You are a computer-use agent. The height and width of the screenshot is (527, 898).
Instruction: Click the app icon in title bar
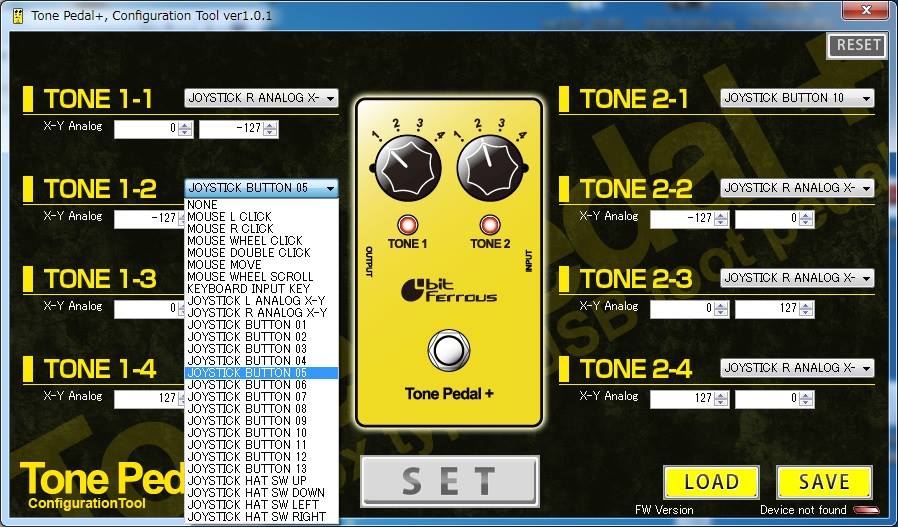(17, 15)
